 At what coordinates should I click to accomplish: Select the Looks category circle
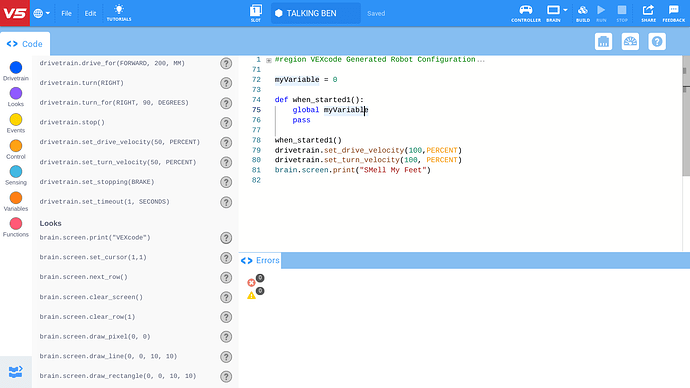[x=16, y=93]
